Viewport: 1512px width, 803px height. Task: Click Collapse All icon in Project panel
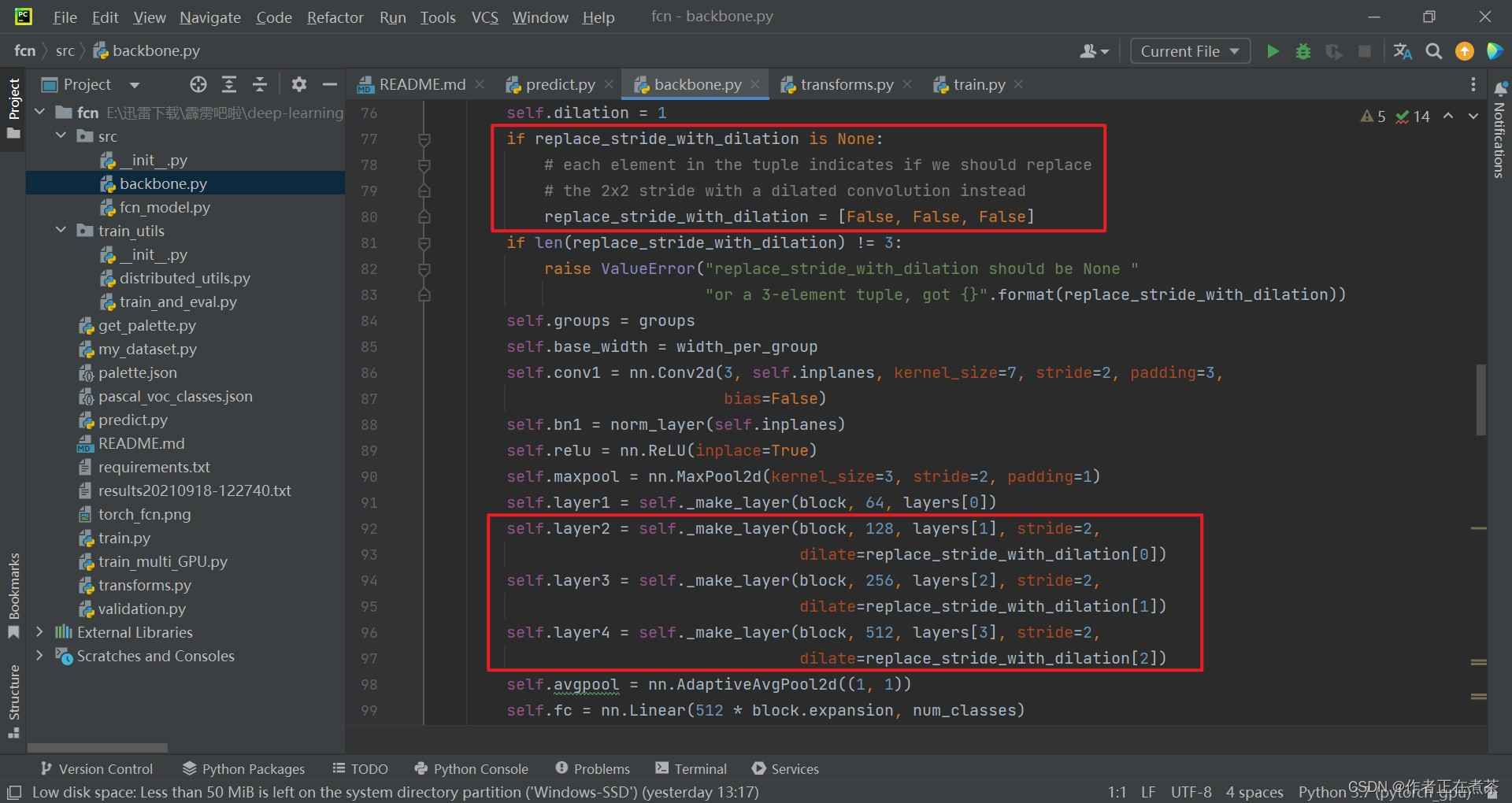pyautogui.click(x=260, y=84)
